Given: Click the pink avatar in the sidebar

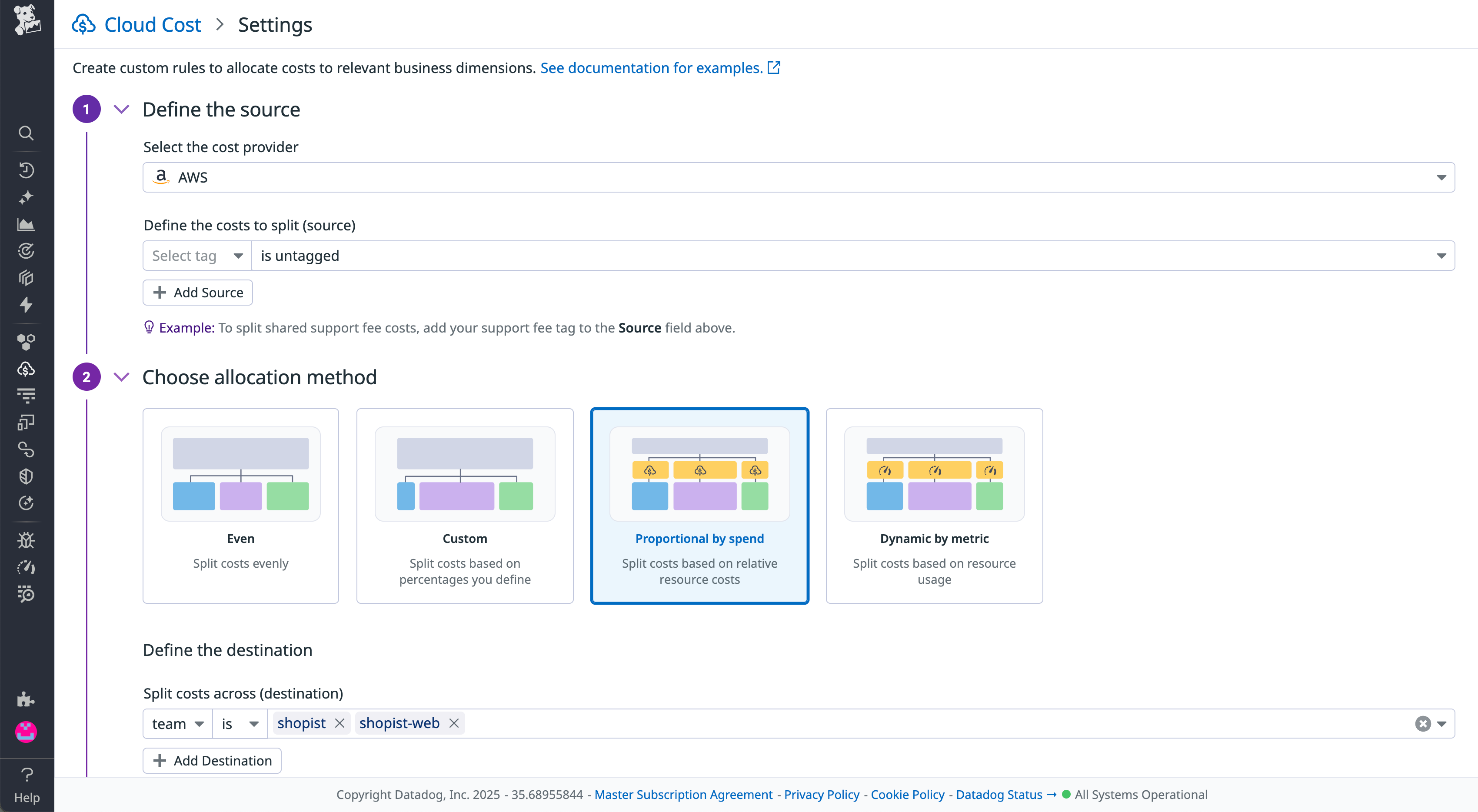Looking at the screenshot, I should pyautogui.click(x=27, y=732).
